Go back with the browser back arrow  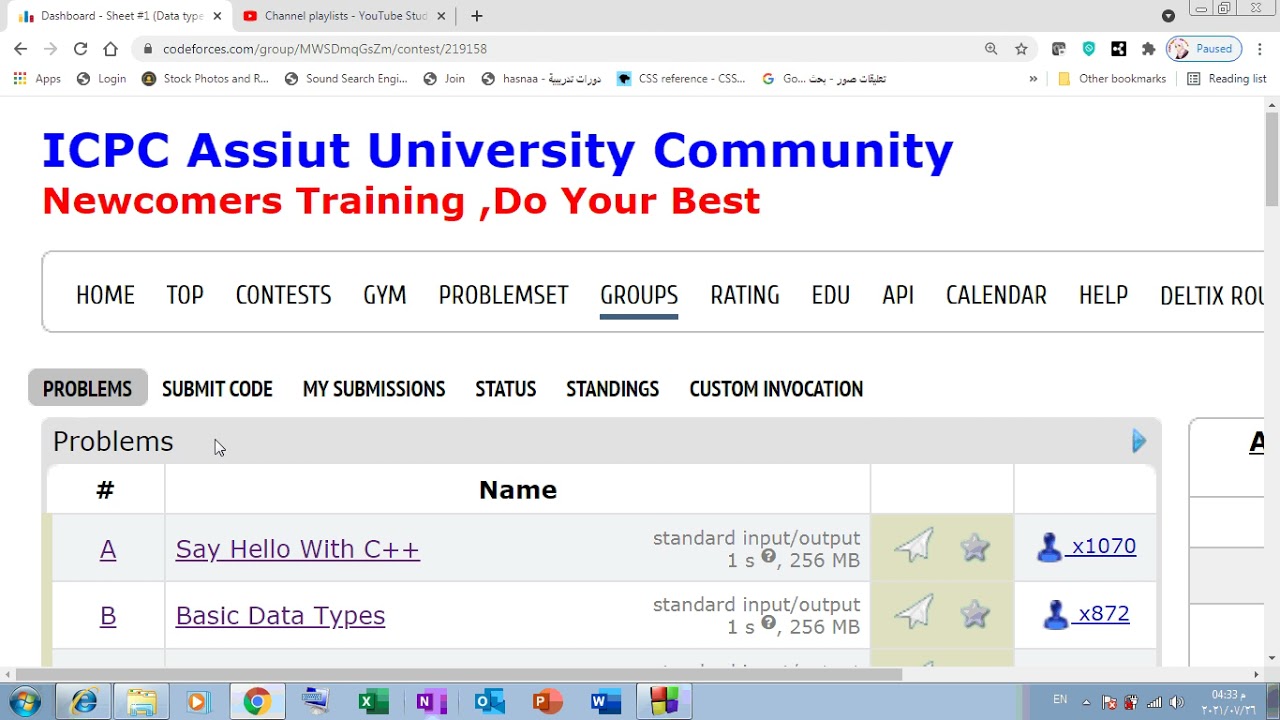pos(20,48)
